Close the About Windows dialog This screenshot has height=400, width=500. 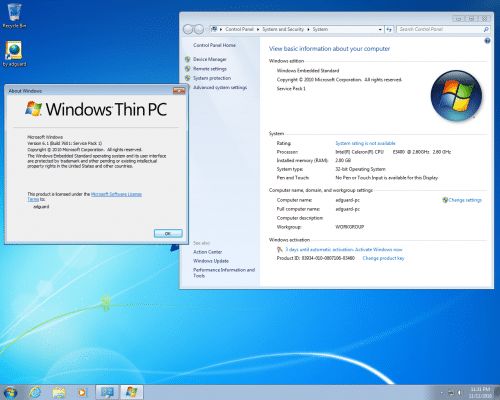point(179,91)
